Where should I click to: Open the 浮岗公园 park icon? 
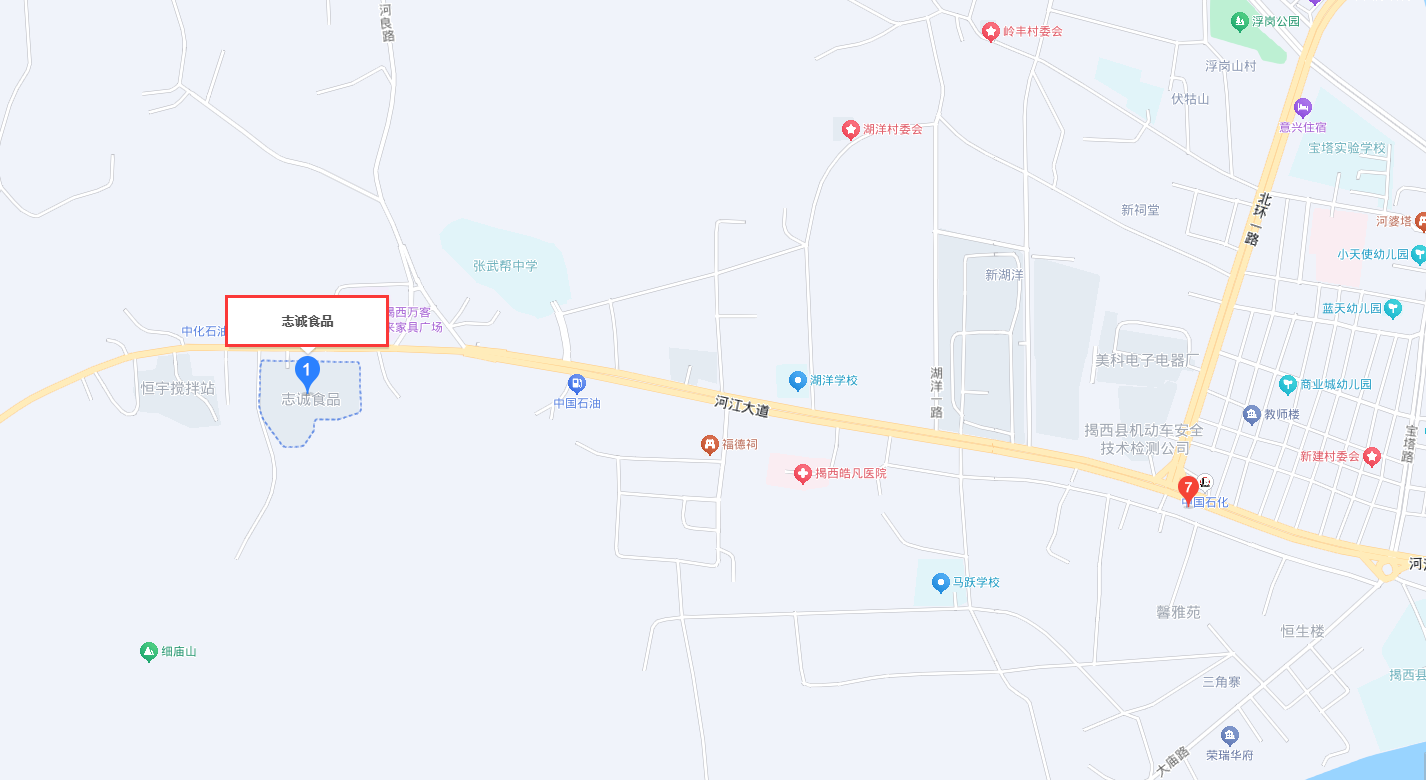coord(1240,21)
